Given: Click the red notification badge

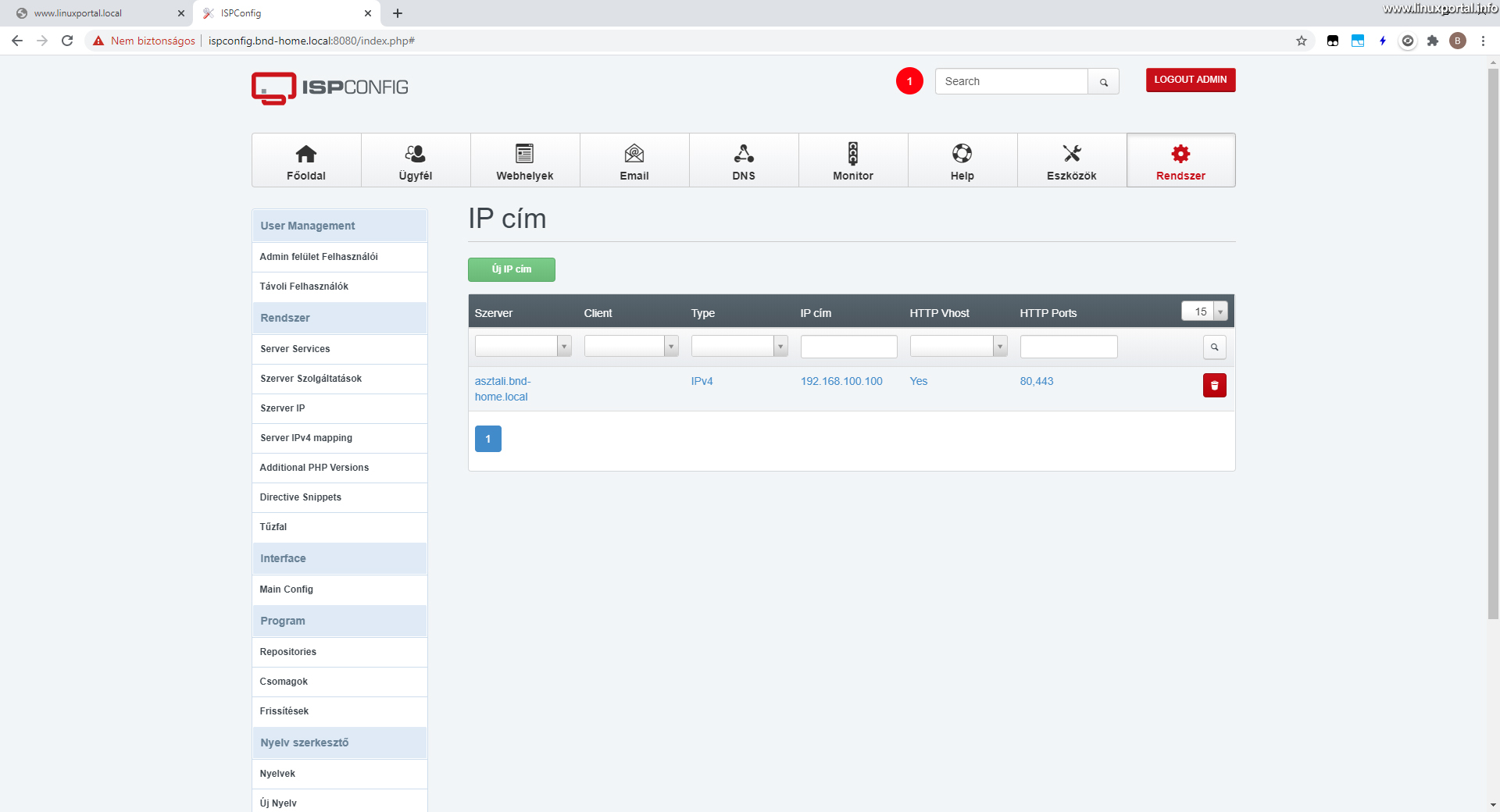Looking at the screenshot, I should pyautogui.click(x=909, y=81).
